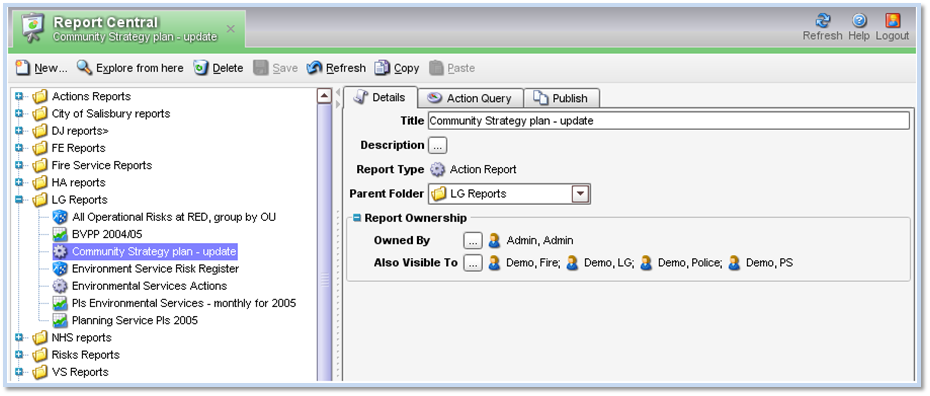Expand the VS Reports folder
930x396 pixels.
19,372
